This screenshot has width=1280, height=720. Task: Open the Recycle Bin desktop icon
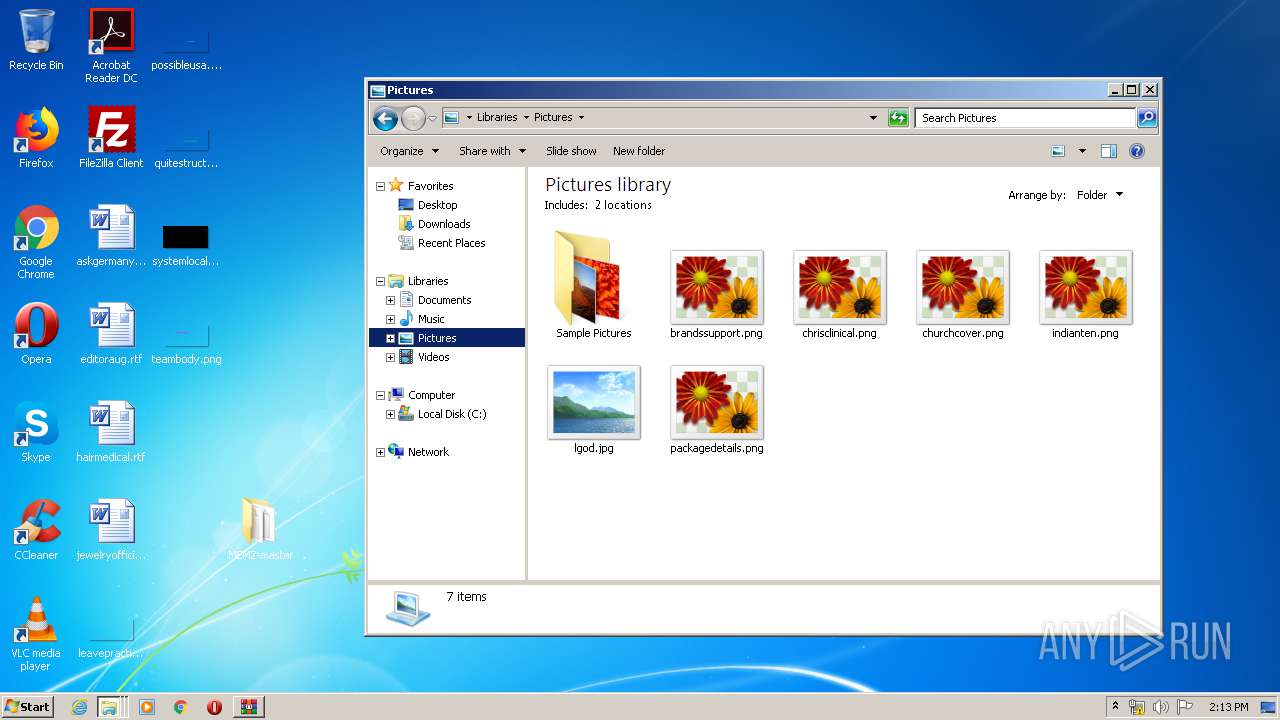coord(36,40)
